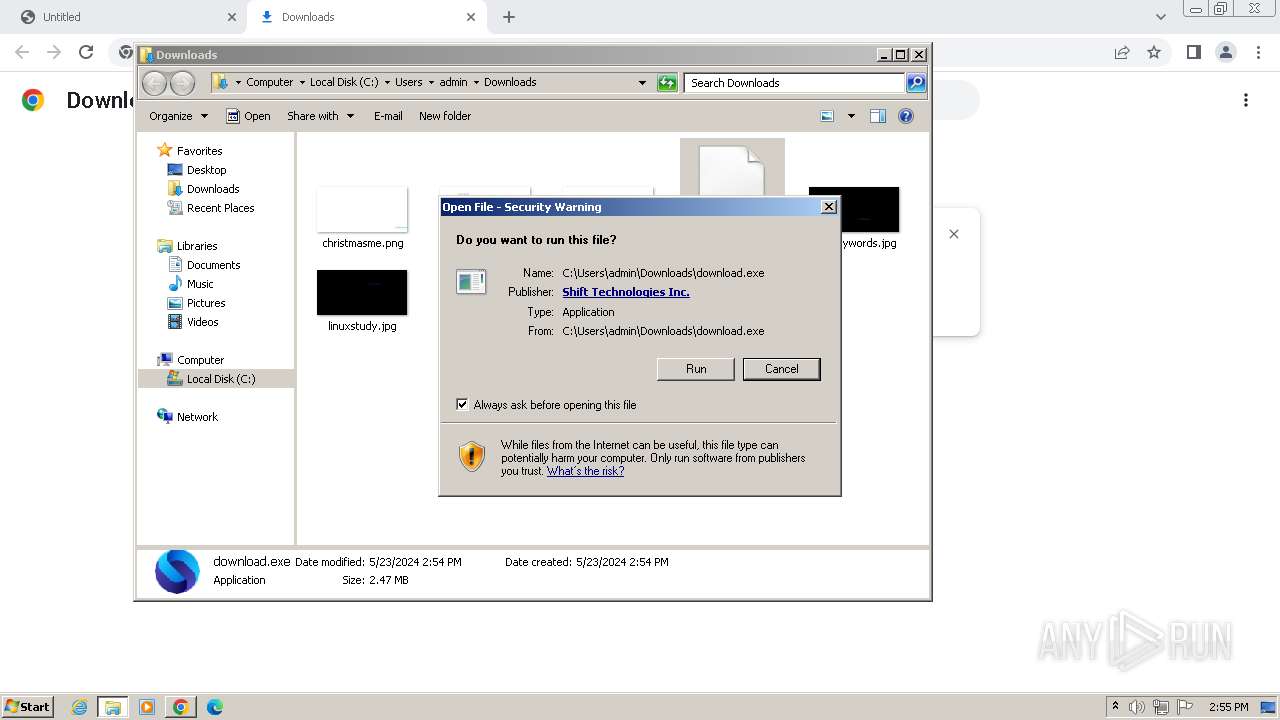The width and height of the screenshot is (1280, 720).
Task: Click the search magnifier in Explorer
Action: (916, 83)
